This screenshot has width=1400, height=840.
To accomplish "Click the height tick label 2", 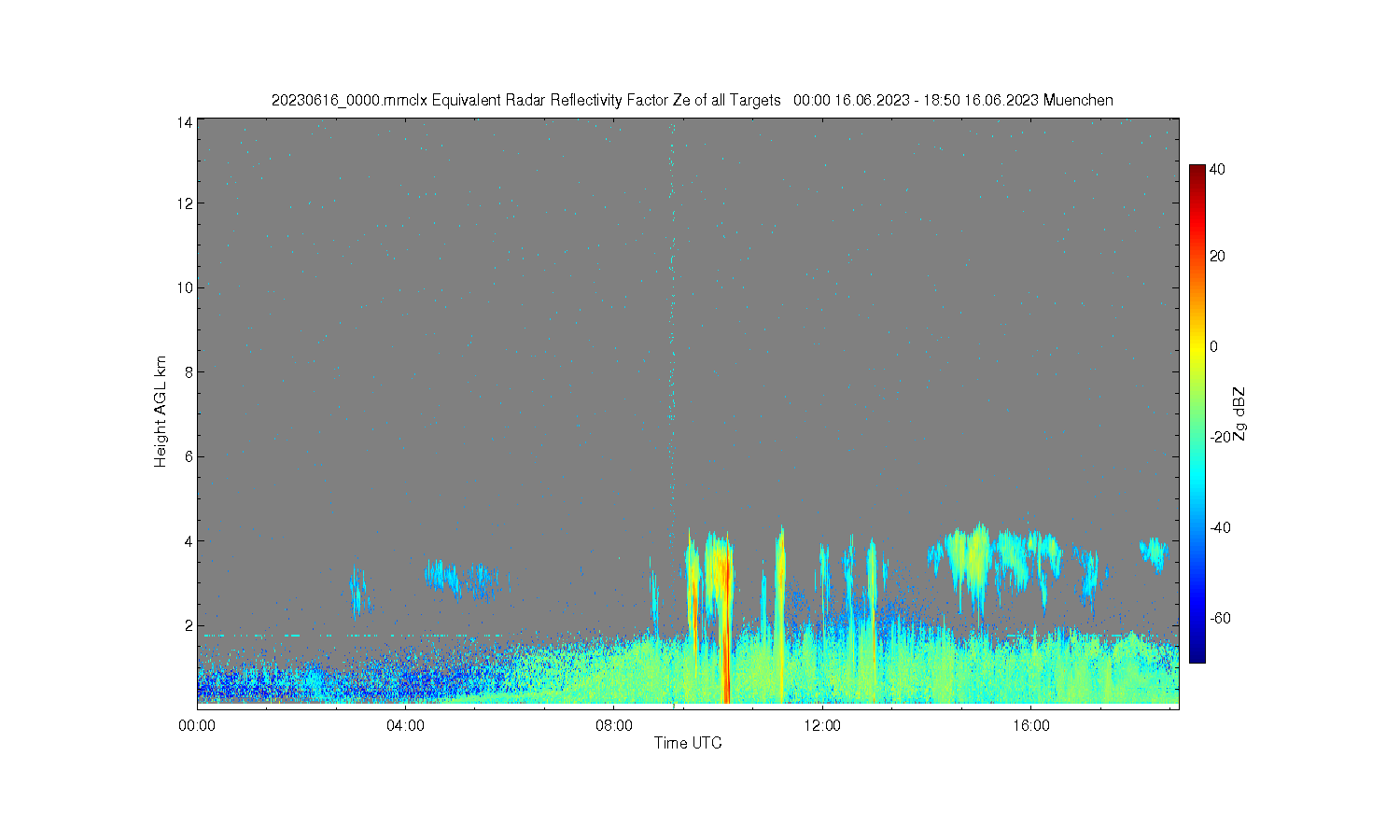I will coord(189,625).
